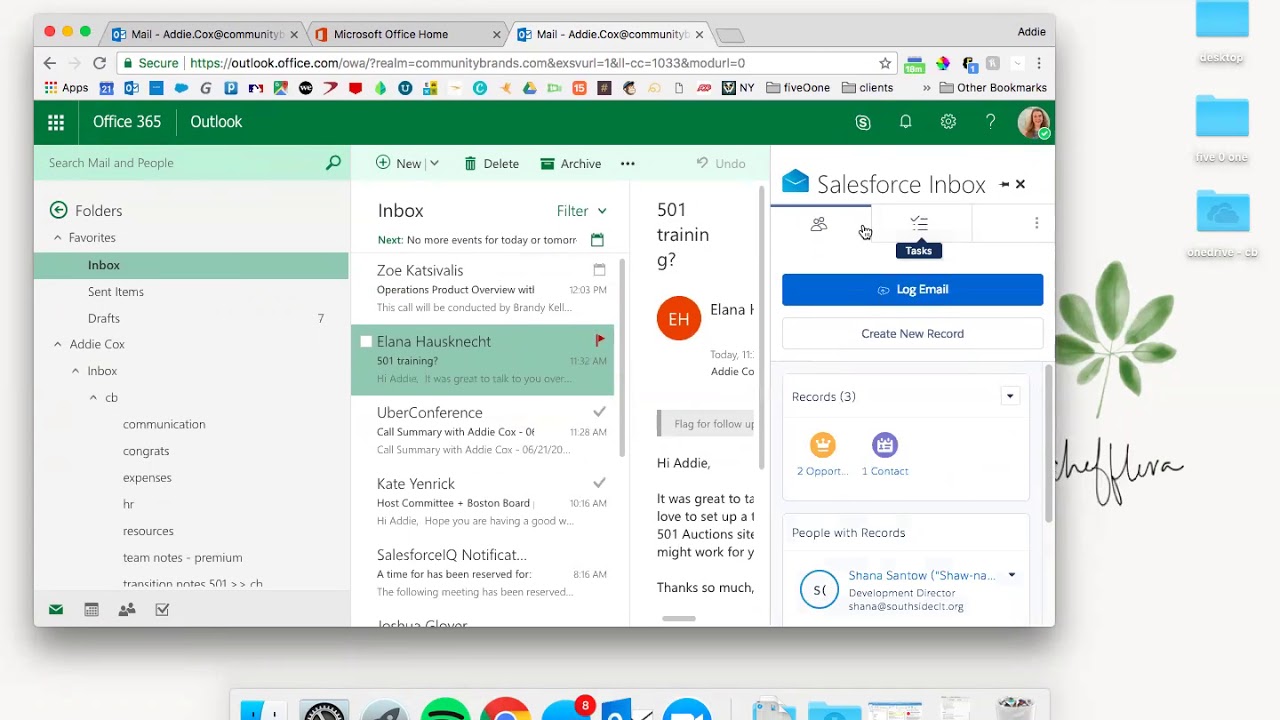Open more commands ellipsis in toolbar
The image size is (1280, 720).
coord(627,163)
